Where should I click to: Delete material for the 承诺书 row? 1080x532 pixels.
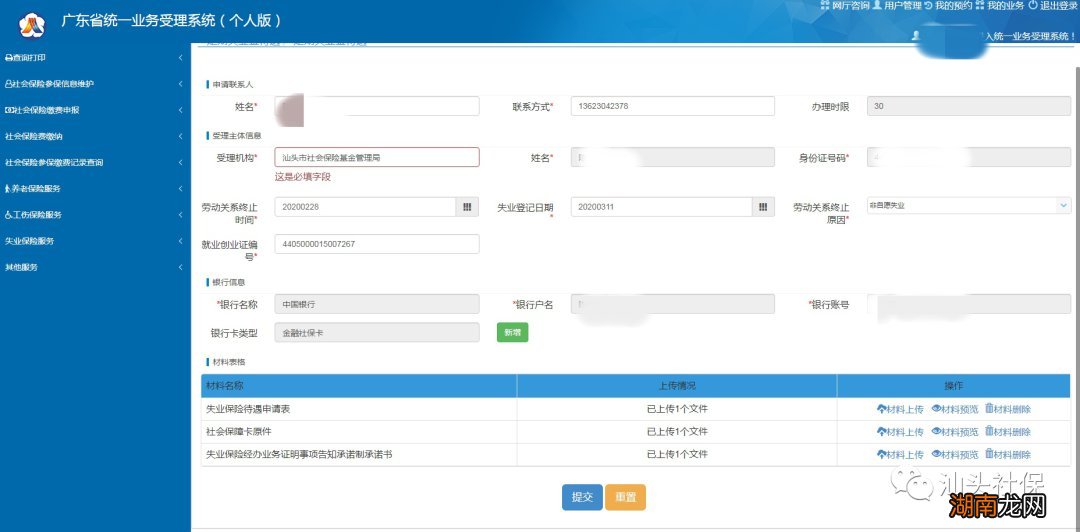click(1008, 455)
